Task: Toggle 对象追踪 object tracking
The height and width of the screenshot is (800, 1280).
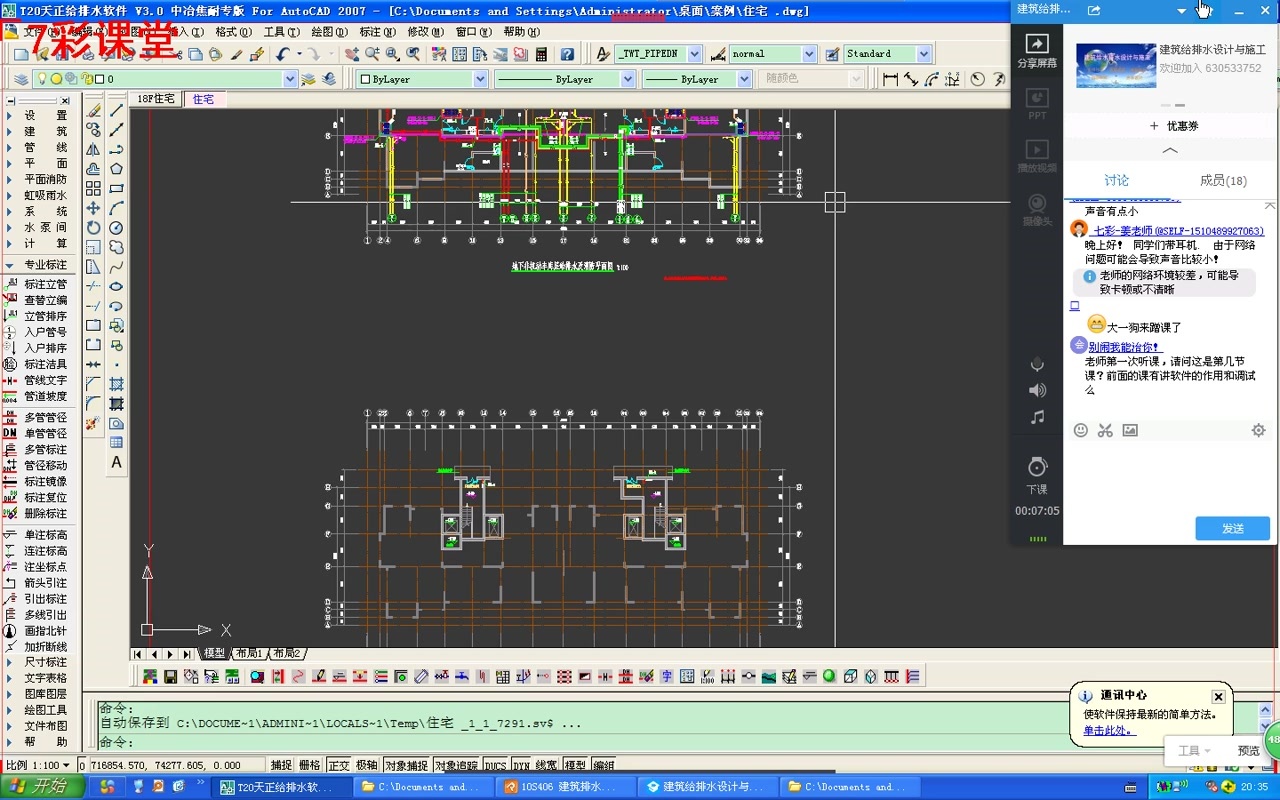Action: coord(457,765)
